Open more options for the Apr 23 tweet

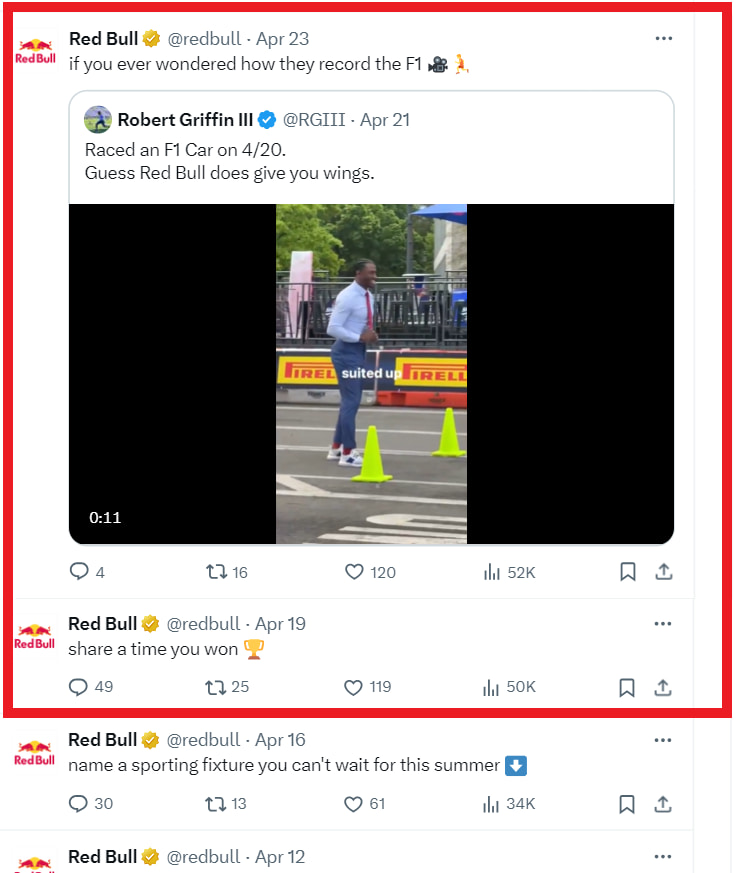point(663,39)
